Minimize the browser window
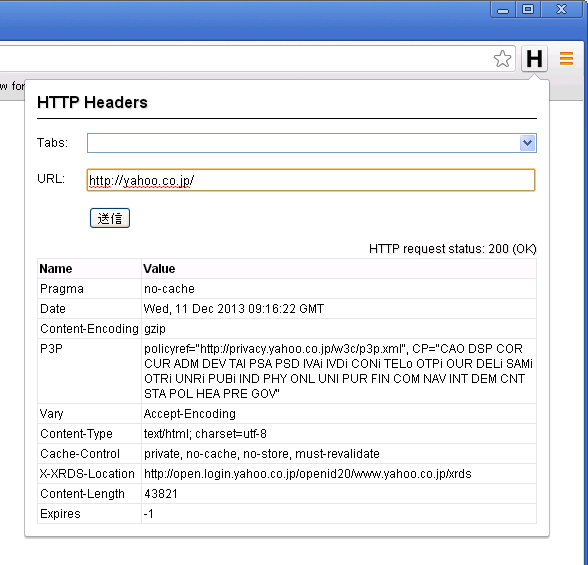Viewport: 588px width, 565px height. (503, 9)
